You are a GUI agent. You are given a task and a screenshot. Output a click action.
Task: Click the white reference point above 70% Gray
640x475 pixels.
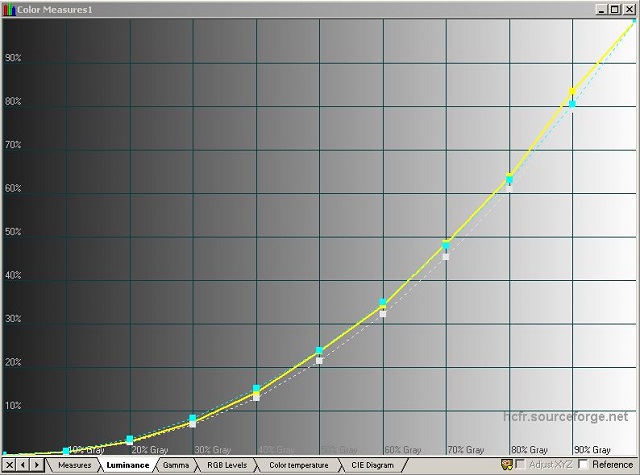click(446, 257)
